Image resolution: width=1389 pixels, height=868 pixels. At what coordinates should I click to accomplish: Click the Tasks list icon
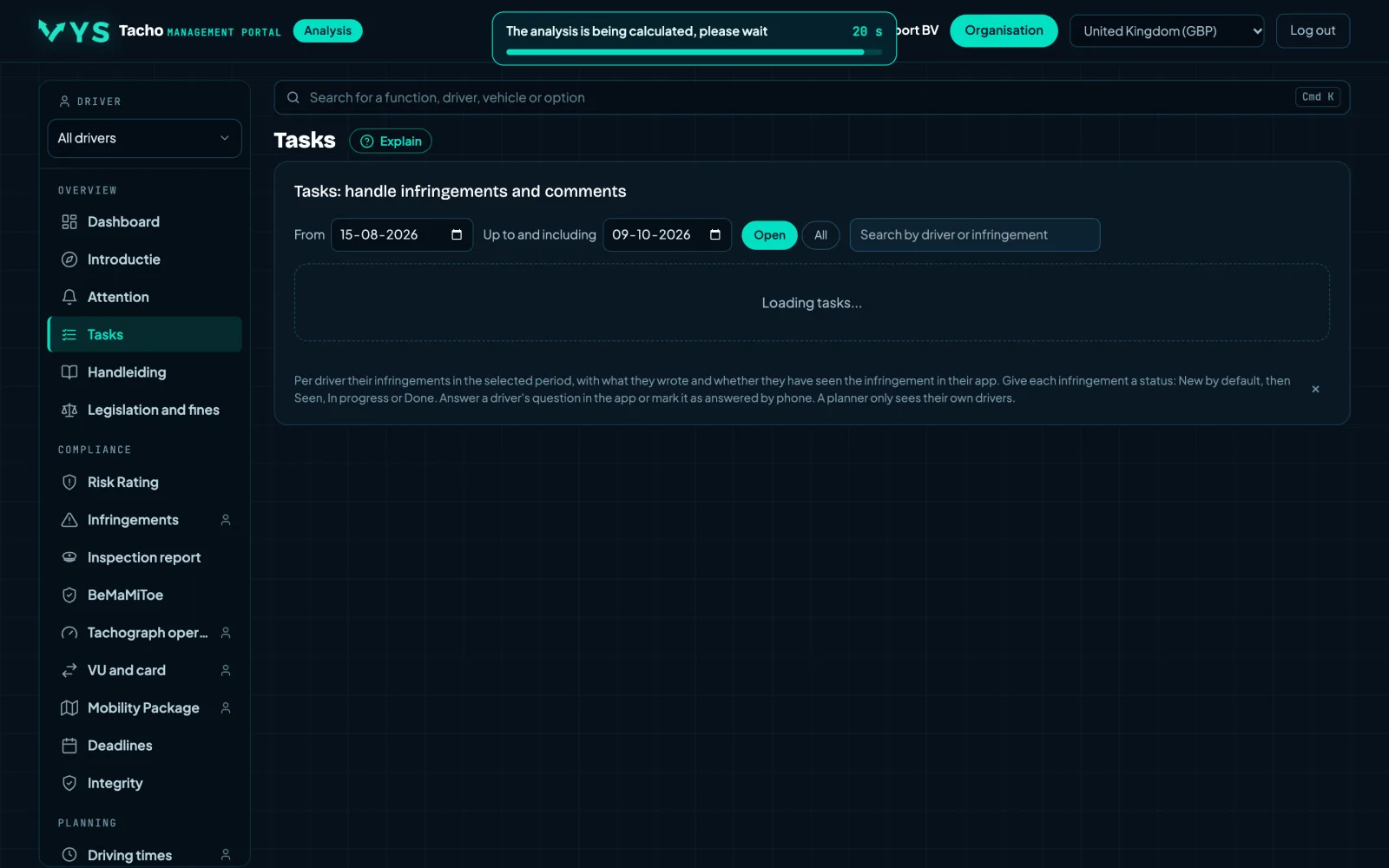click(69, 335)
